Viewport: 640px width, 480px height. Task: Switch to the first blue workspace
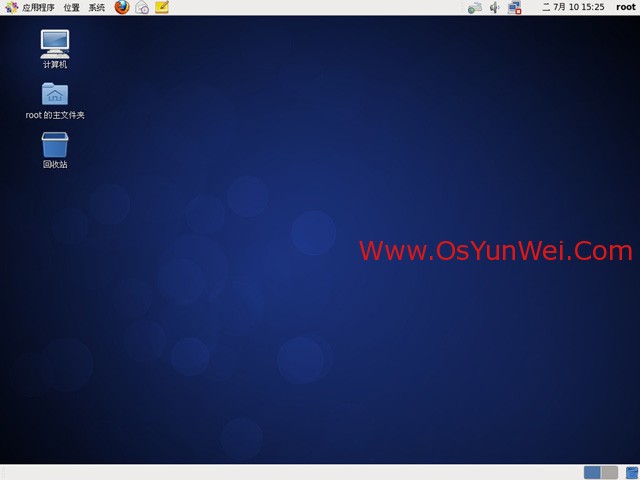[592, 473]
